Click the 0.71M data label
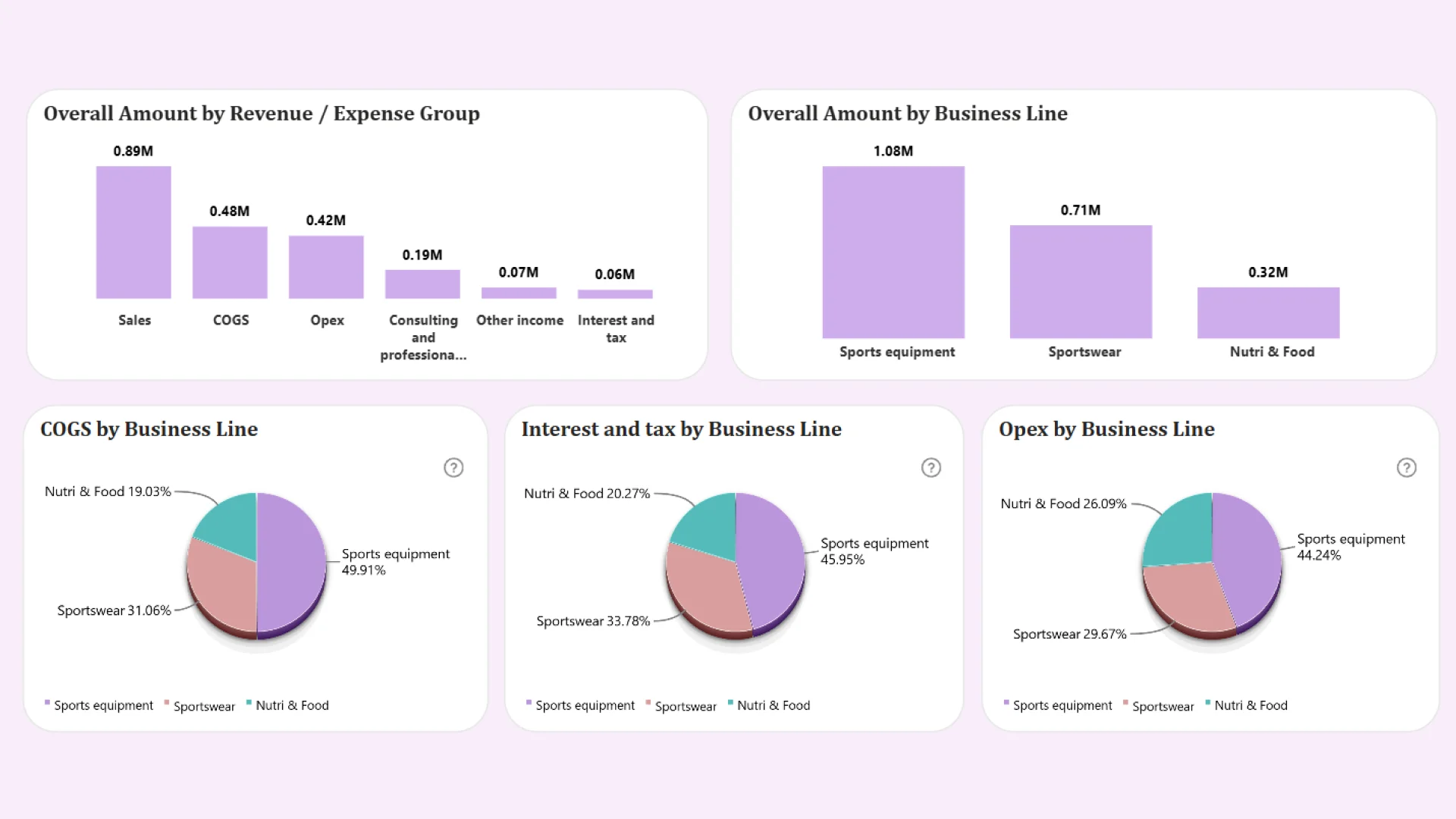Image resolution: width=1456 pixels, height=819 pixels. 1081,210
